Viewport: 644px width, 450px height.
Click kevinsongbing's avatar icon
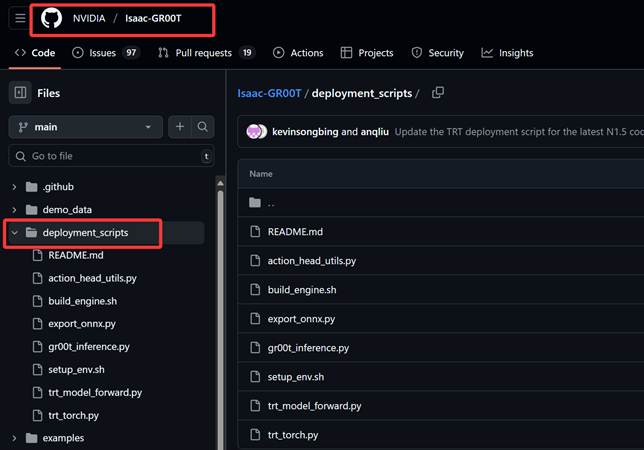[256, 132]
